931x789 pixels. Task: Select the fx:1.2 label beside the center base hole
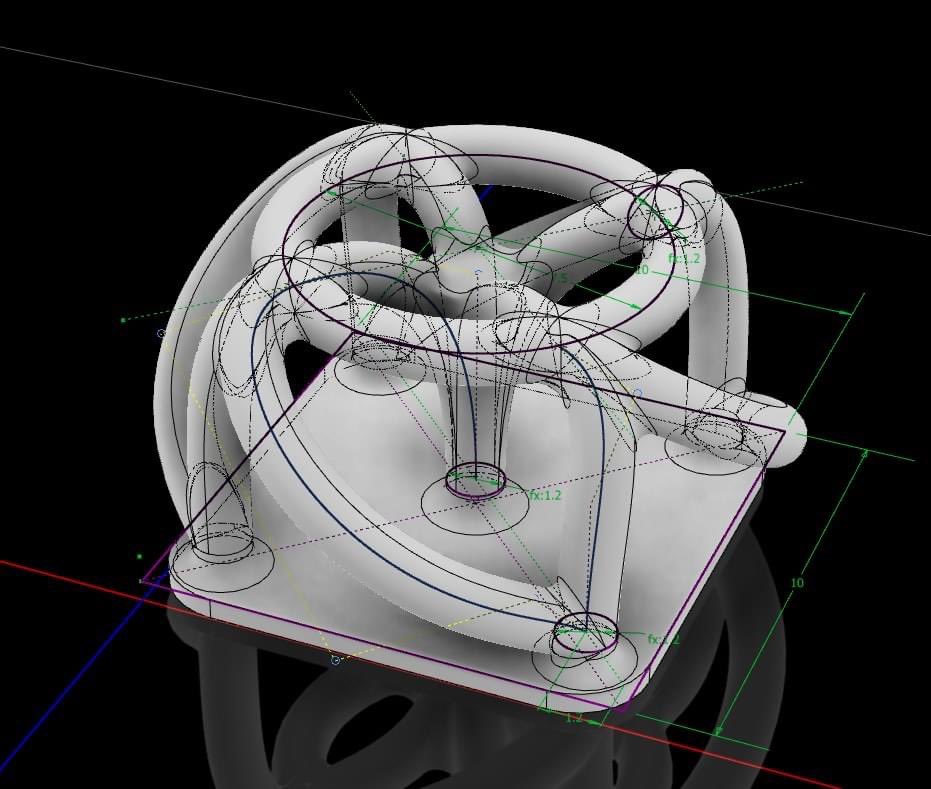[x=545, y=495]
